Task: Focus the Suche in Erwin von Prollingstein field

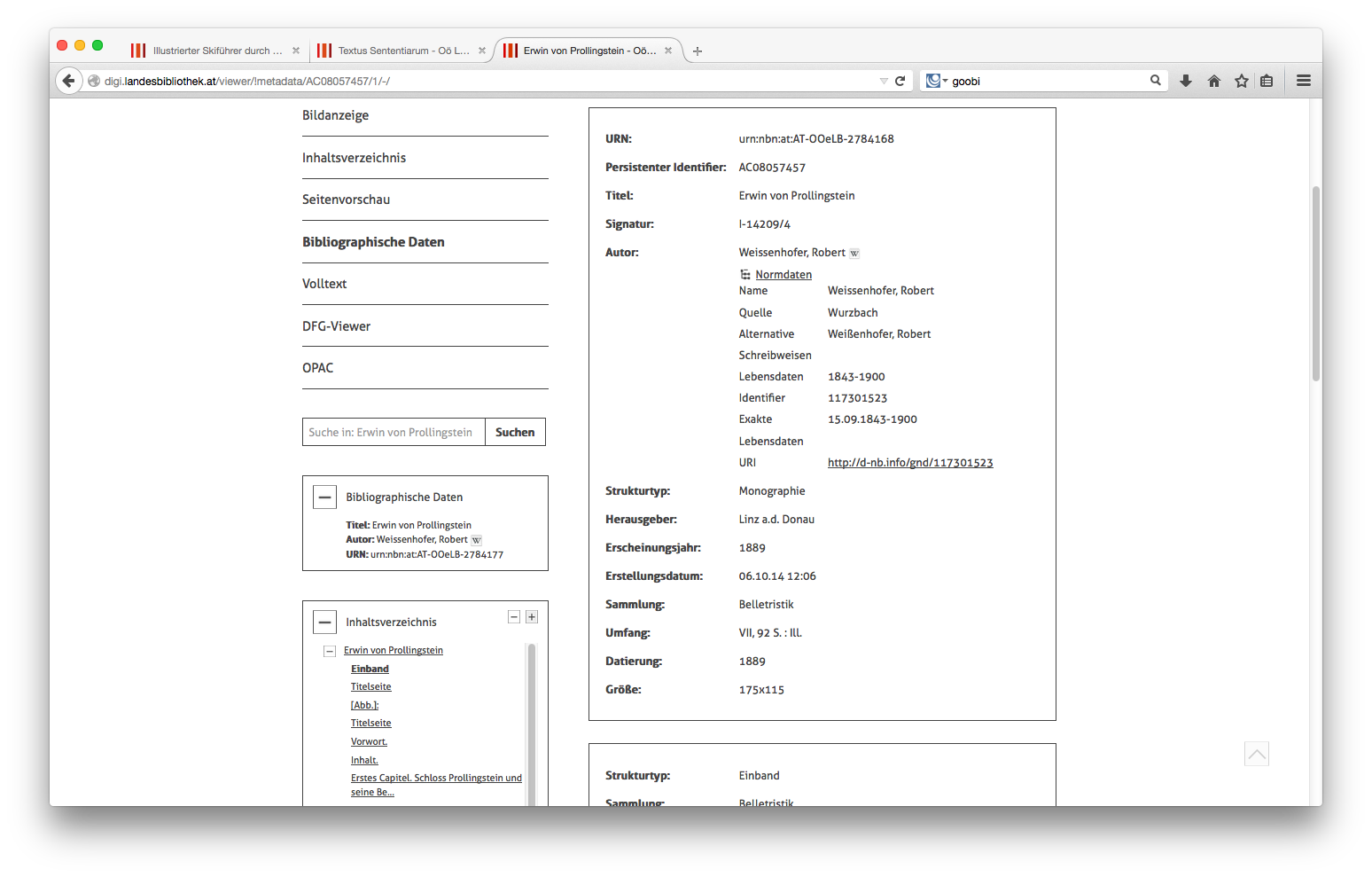Action: tap(394, 432)
